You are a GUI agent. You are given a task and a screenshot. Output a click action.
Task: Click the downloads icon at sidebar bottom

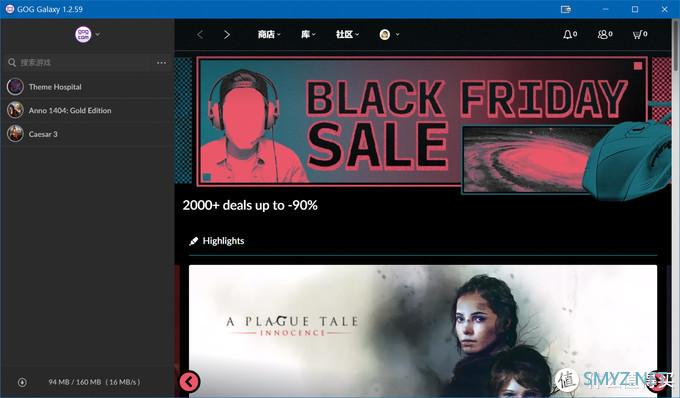(22, 382)
